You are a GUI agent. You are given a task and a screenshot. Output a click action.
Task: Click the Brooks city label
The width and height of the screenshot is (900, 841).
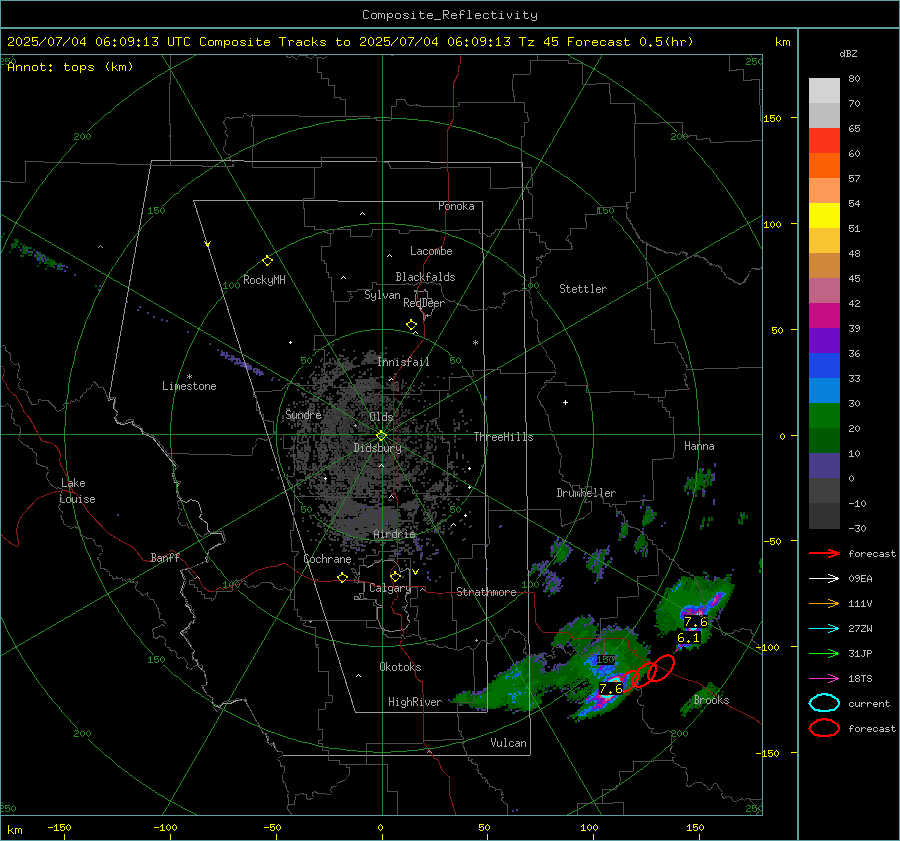(711, 700)
